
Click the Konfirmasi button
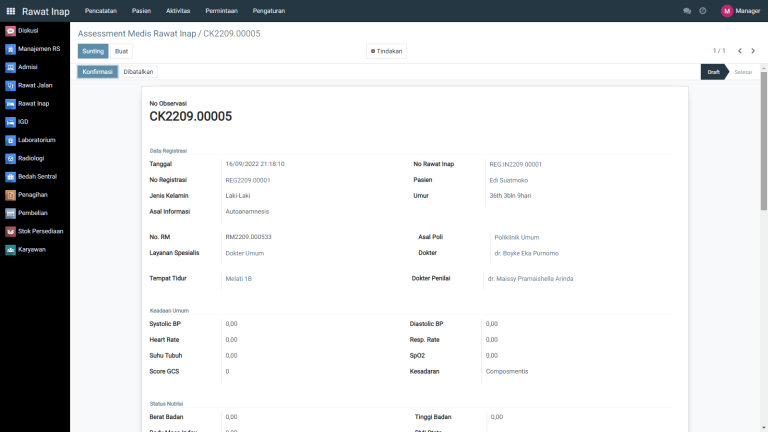[x=97, y=72]
